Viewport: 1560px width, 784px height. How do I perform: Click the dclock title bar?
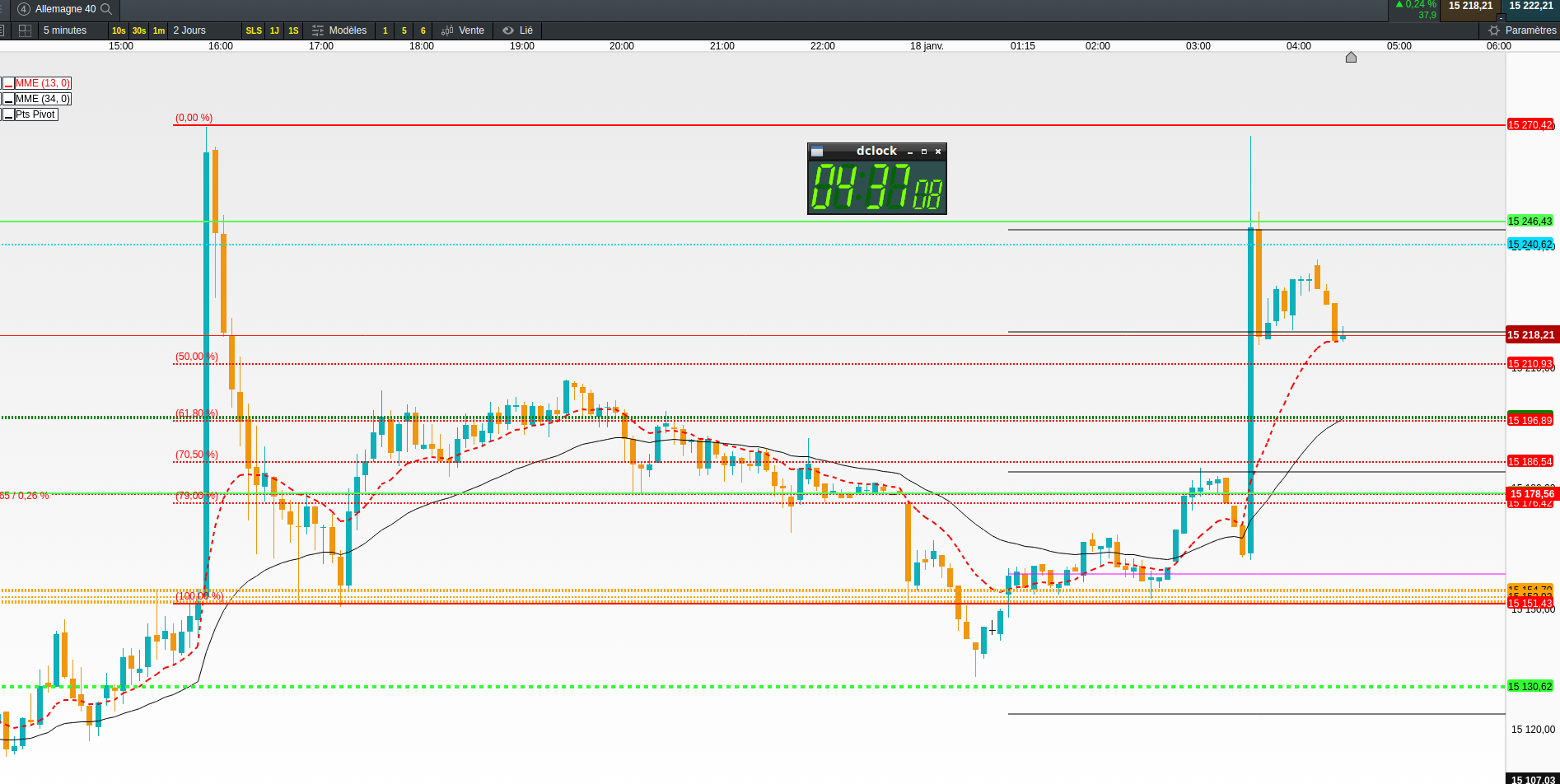(x=876, y=152)
